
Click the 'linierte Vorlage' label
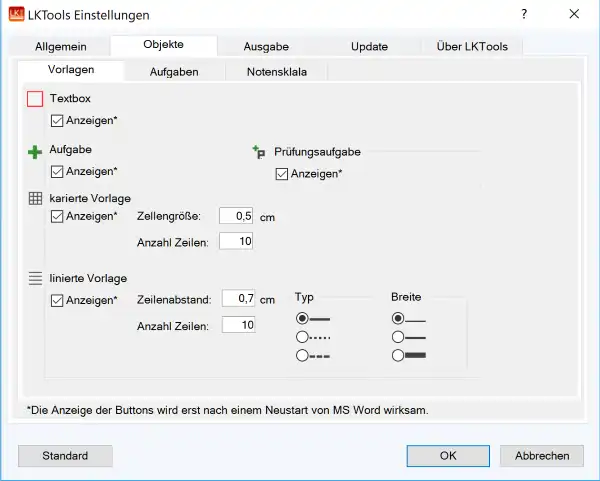(x=88, y=278)
